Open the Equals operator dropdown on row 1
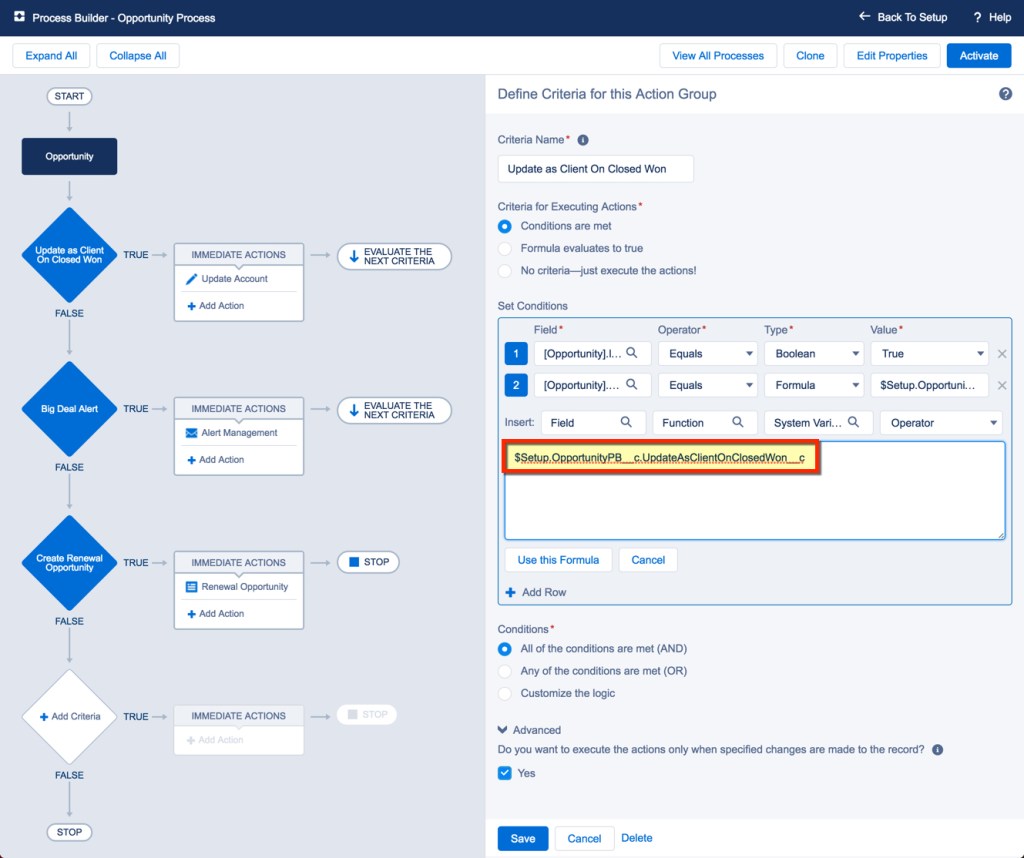1024x858 pixels. coord(707,353)
